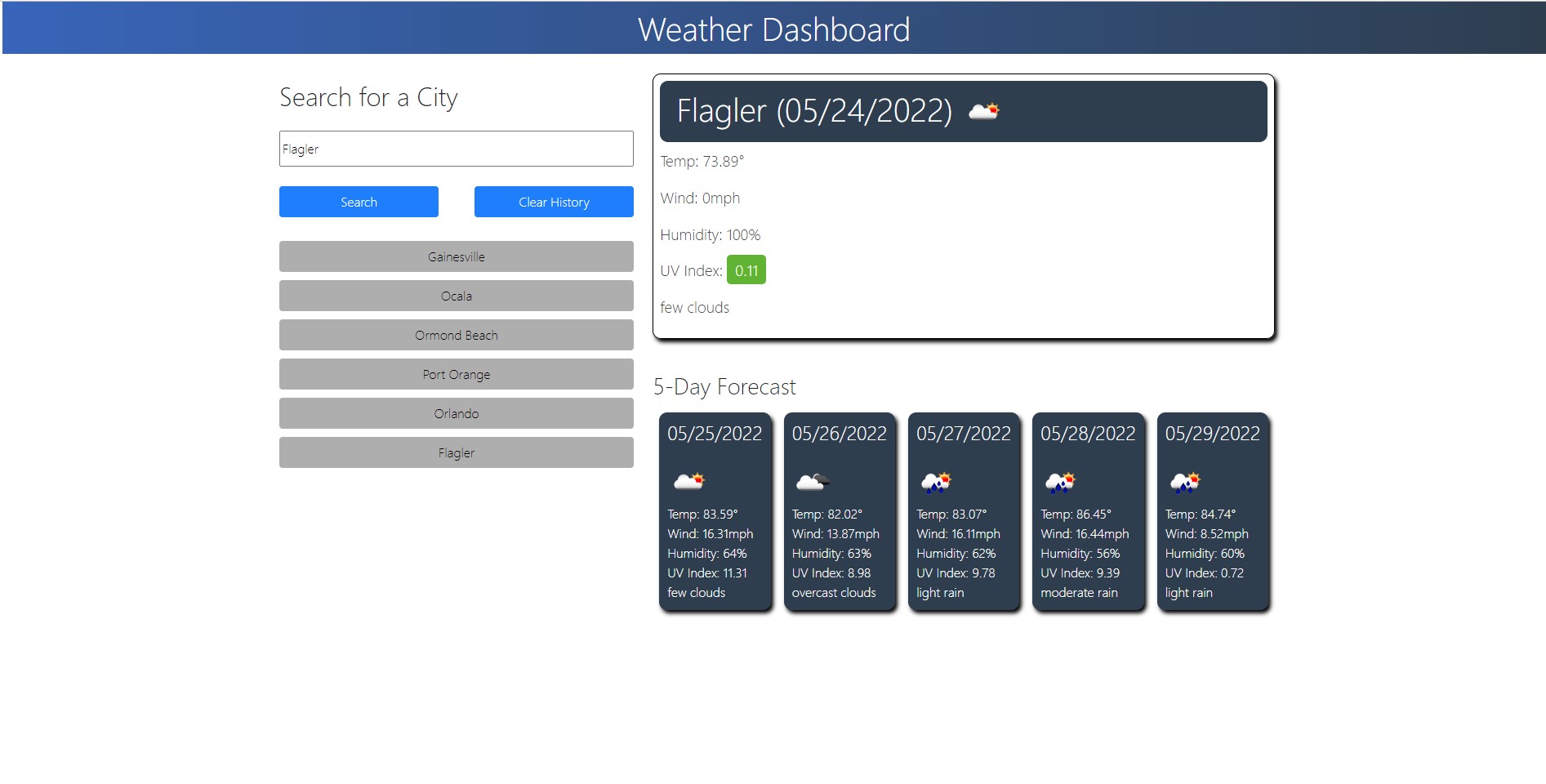Click Wind: 16.11mph on the forecast card
Viewport: 1546px width, 784px height.
click(958, 534)
